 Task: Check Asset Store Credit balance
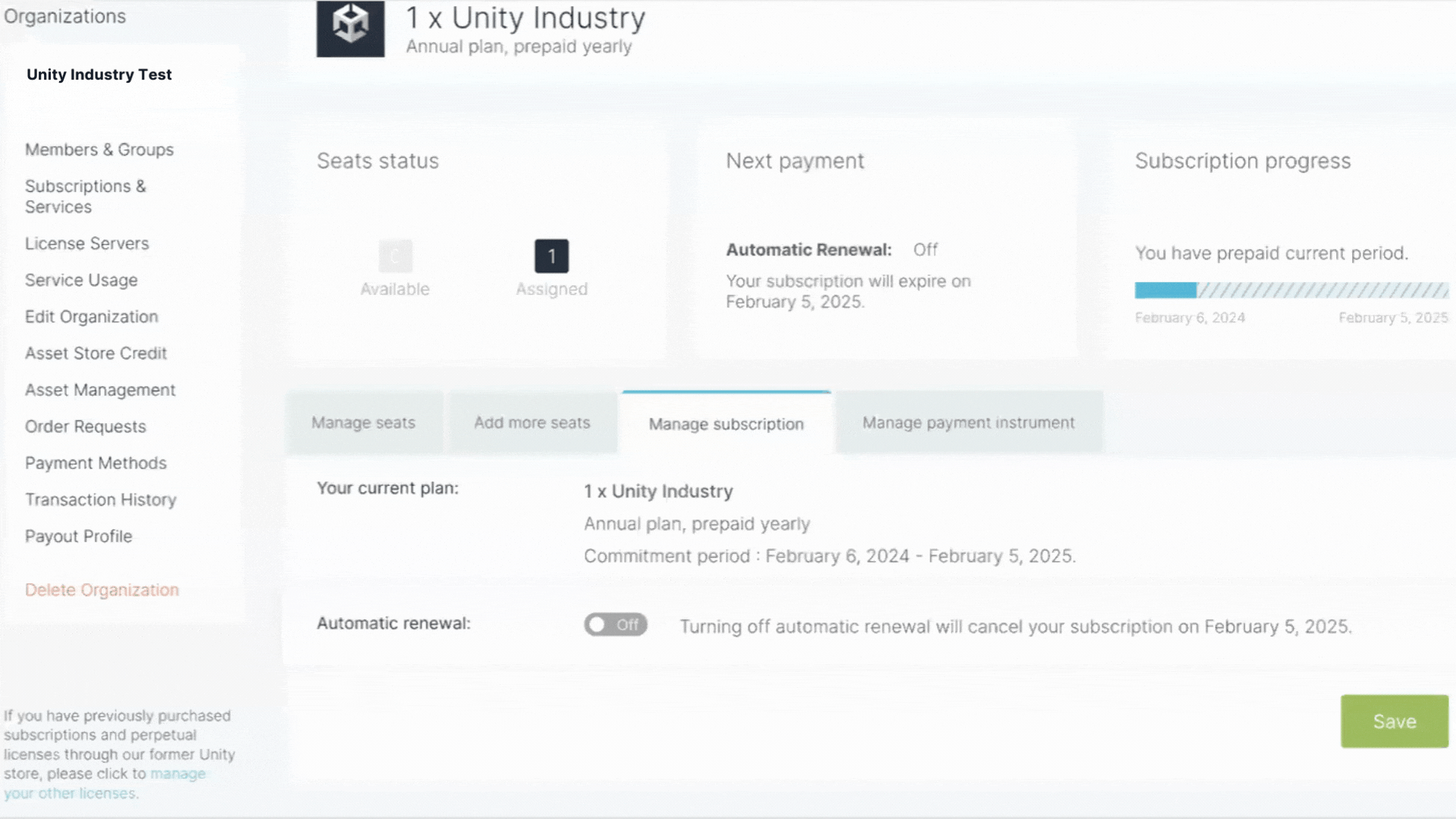tap(96, 353)
